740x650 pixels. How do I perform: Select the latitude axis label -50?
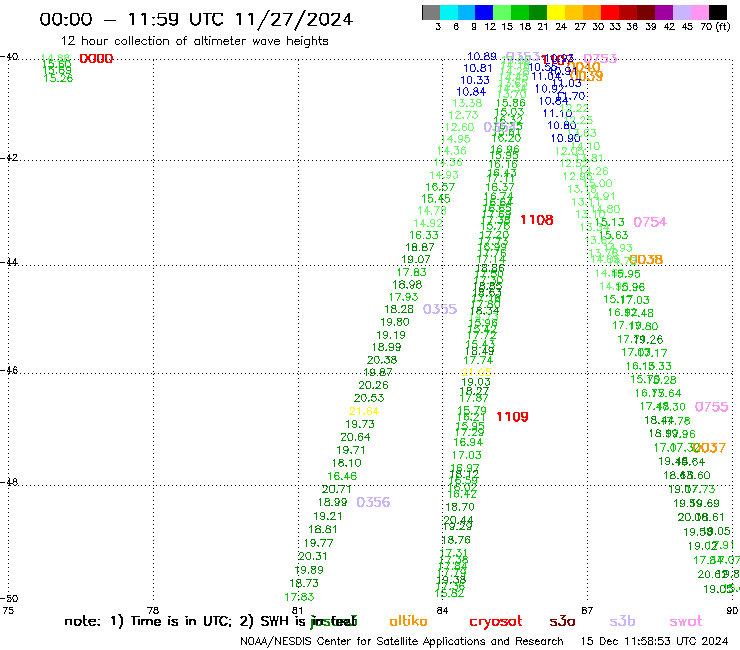9,599
